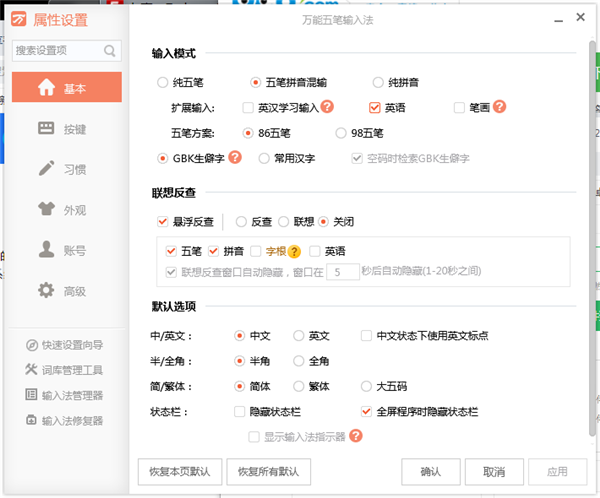This screenshot has width=600, height=498.
Task: Enable 隐藏状态栏 checkbox
Action: point(240,411)
